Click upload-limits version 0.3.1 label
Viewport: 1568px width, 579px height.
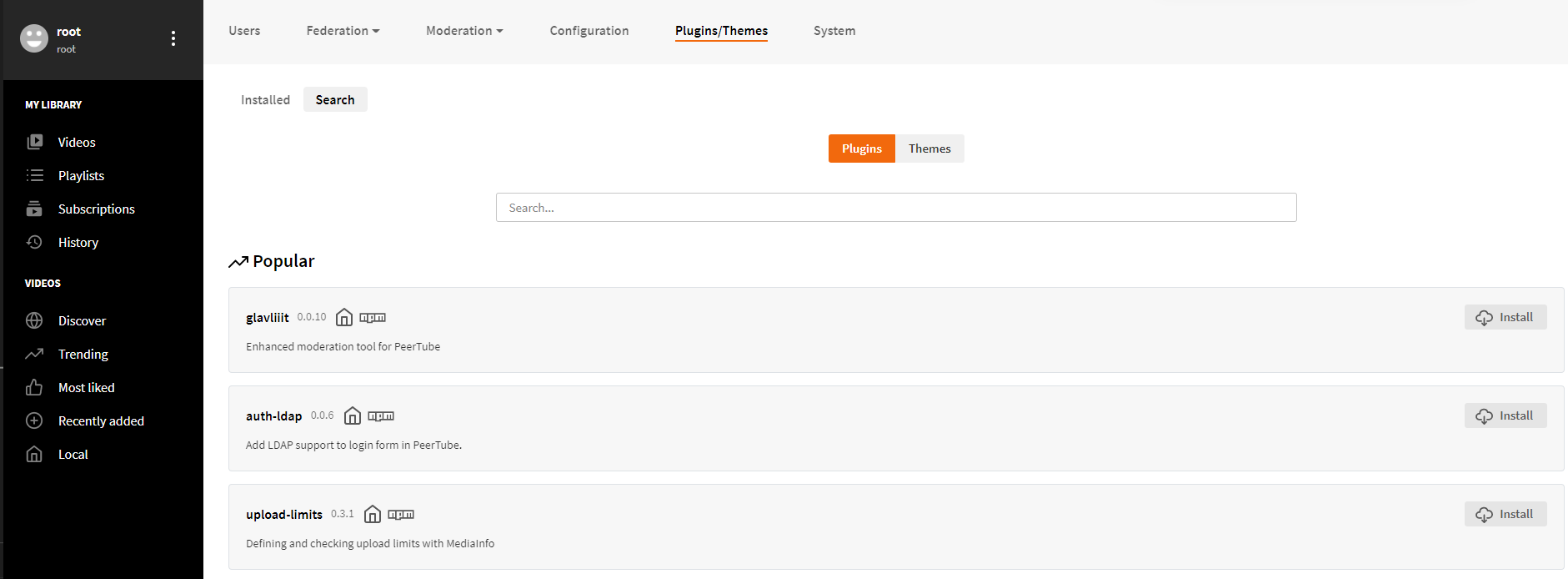[x=343, y=514]
